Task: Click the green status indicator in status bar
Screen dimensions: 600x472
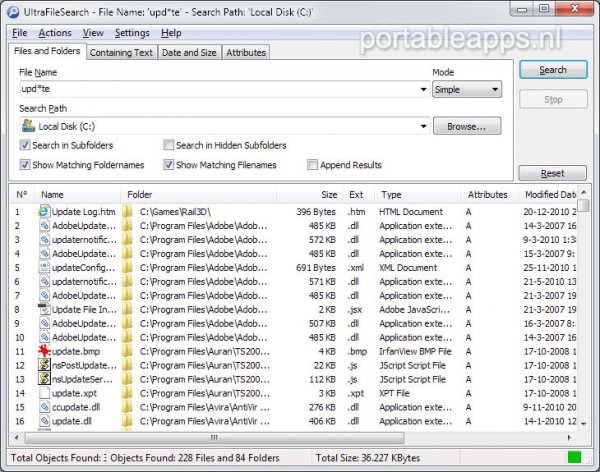Action: (573, 458)
